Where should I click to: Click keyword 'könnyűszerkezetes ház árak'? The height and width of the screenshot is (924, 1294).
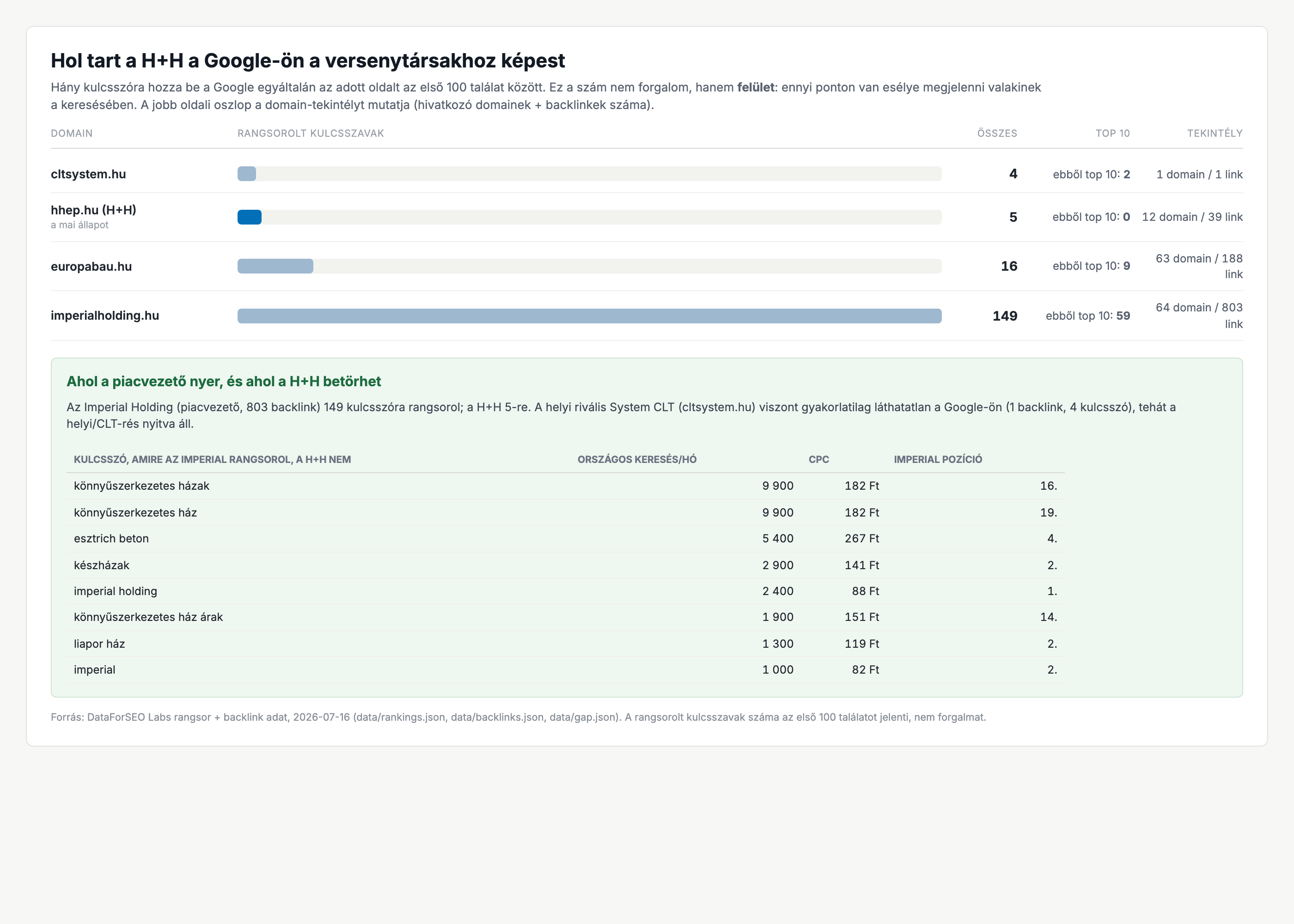pyautogui.click(x=148, y=617)
